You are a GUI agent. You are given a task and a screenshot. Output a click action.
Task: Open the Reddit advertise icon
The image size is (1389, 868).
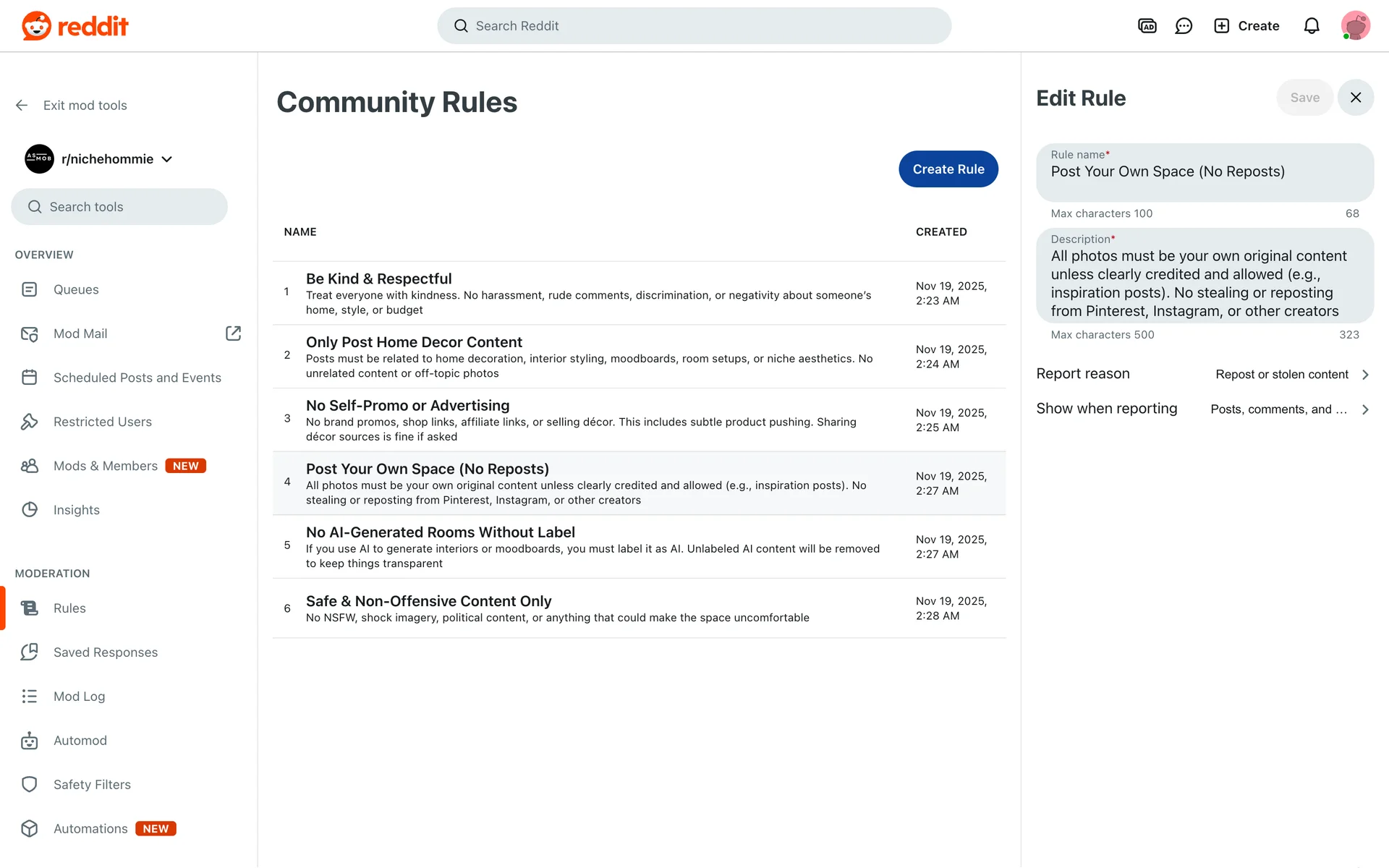pos(1147,26)
